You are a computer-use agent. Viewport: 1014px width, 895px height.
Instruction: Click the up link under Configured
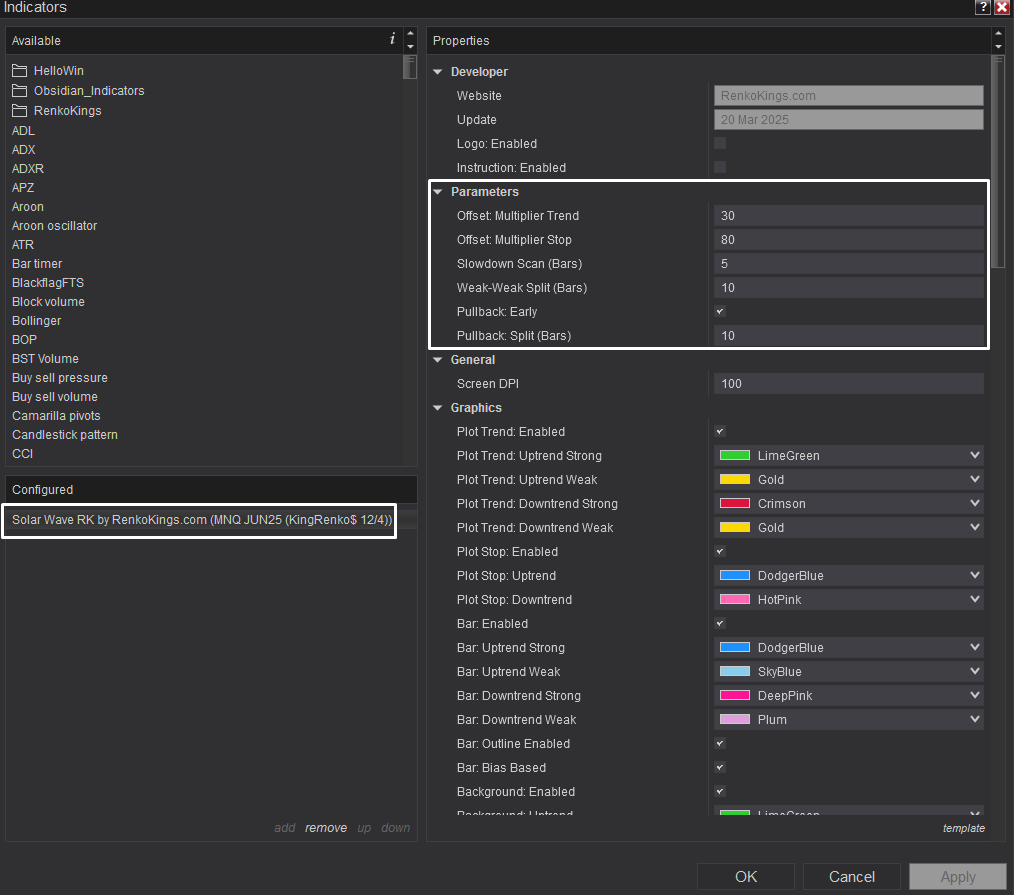(364, 828)
